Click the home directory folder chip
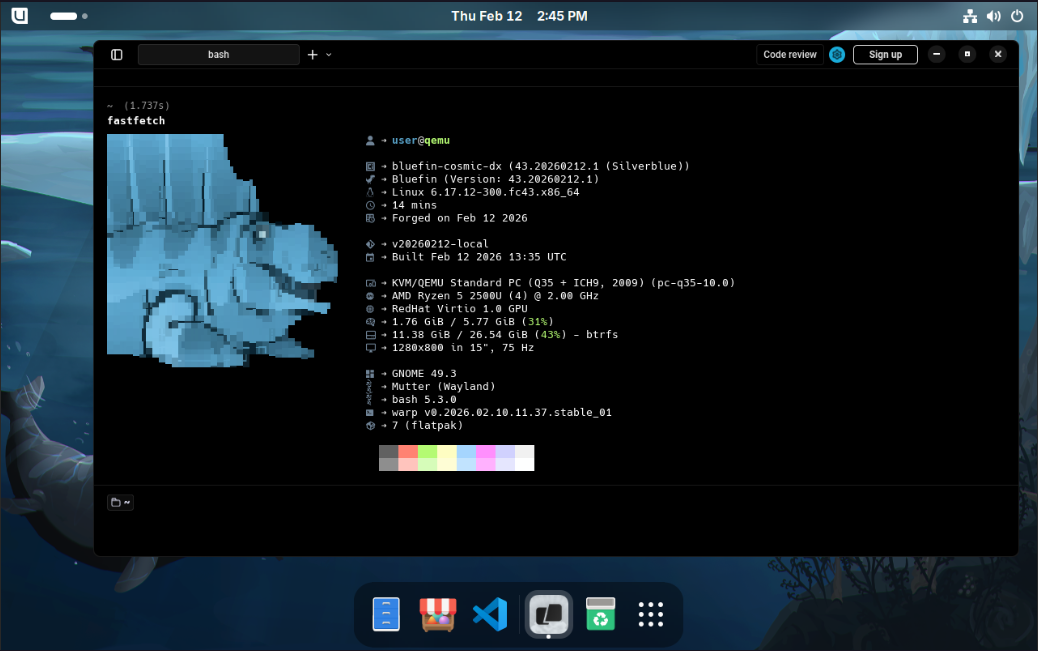 (x=120, y=502)
